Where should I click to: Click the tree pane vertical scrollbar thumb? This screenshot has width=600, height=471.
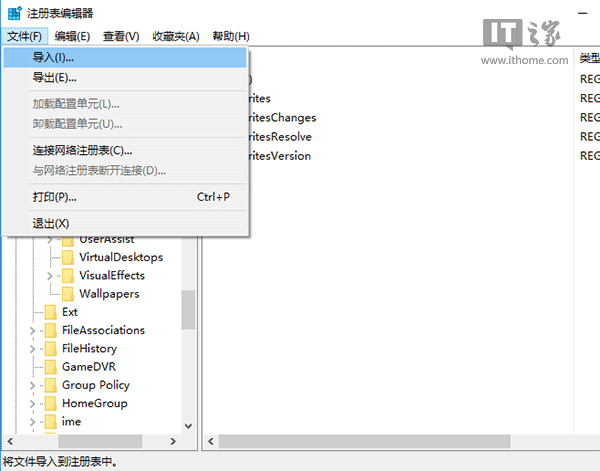(x=188, y=310)
